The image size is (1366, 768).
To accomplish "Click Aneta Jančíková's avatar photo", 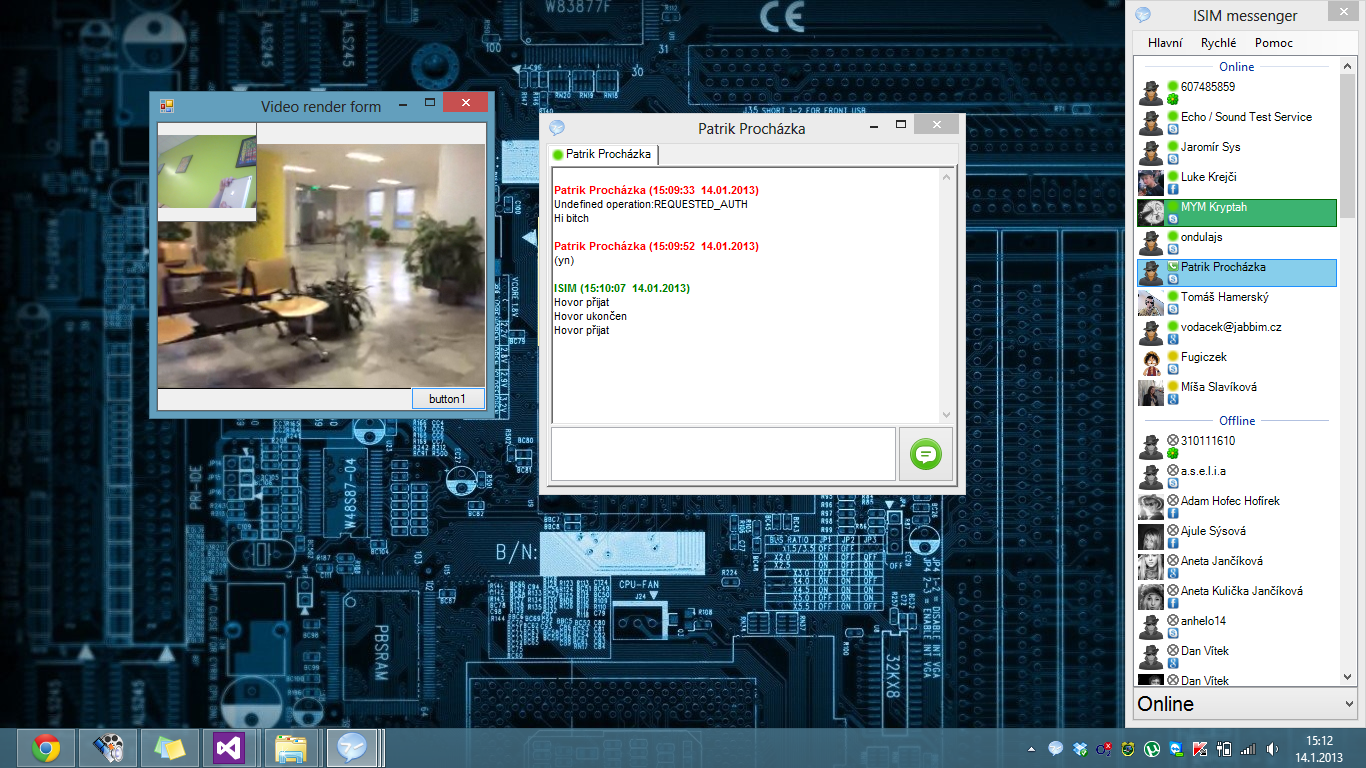I will point(1151,566).
